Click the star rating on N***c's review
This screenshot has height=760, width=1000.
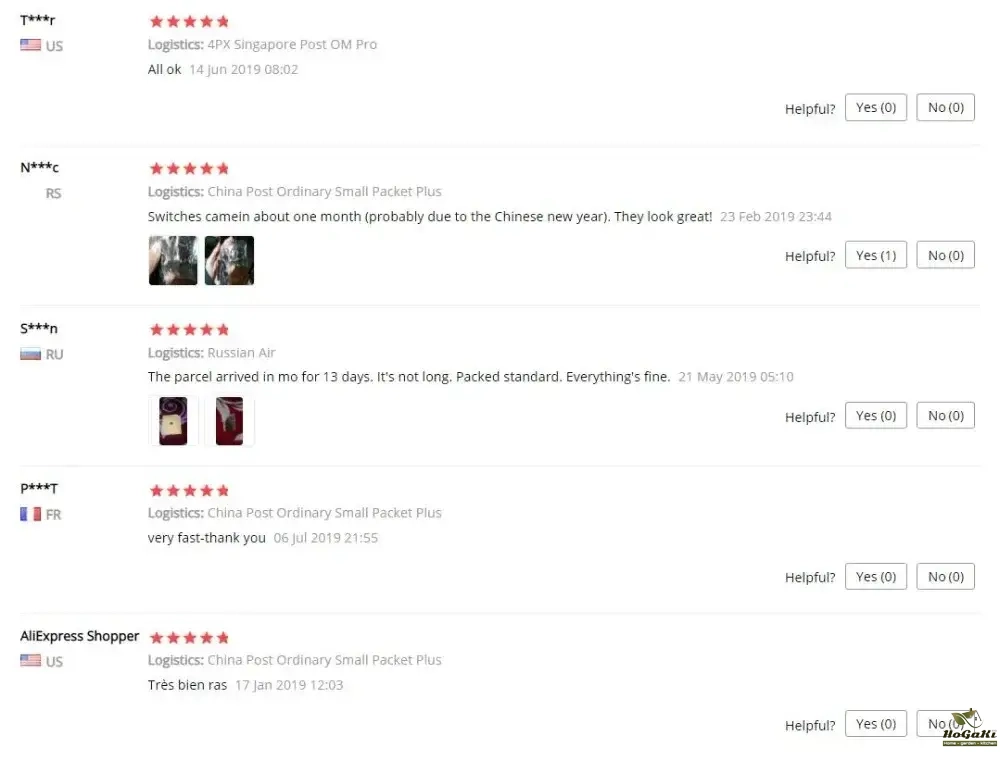[x=189, y=168]
